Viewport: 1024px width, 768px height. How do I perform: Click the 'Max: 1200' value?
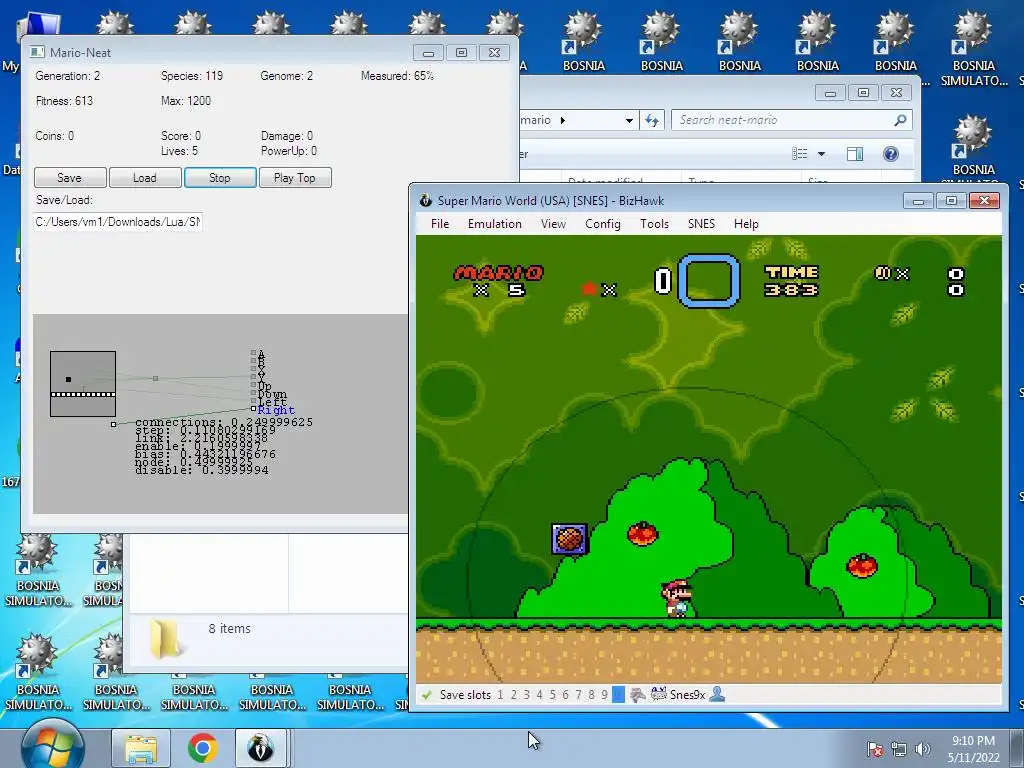186,101
